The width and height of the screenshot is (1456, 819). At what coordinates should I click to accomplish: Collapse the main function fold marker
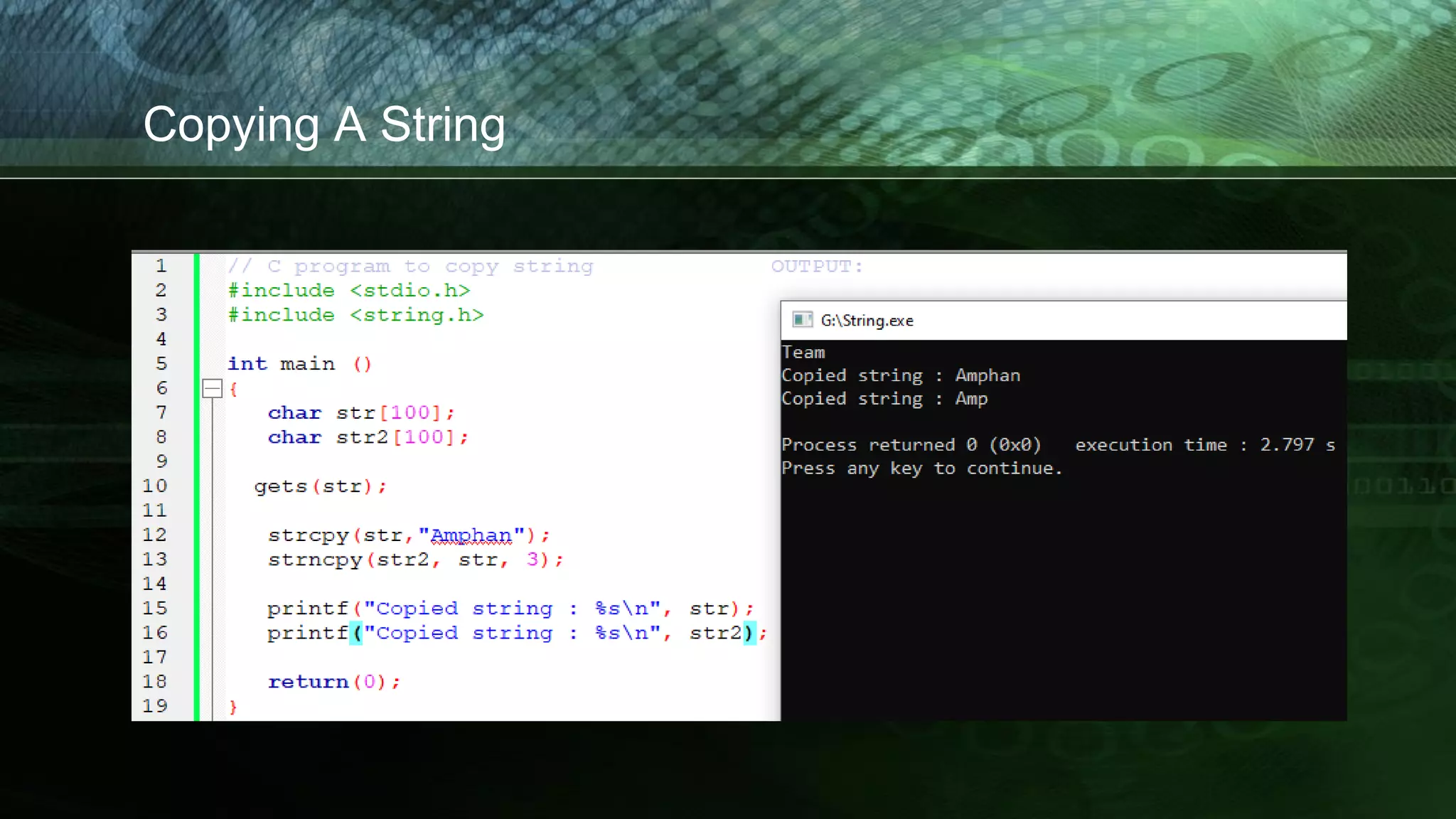point(212,388)
